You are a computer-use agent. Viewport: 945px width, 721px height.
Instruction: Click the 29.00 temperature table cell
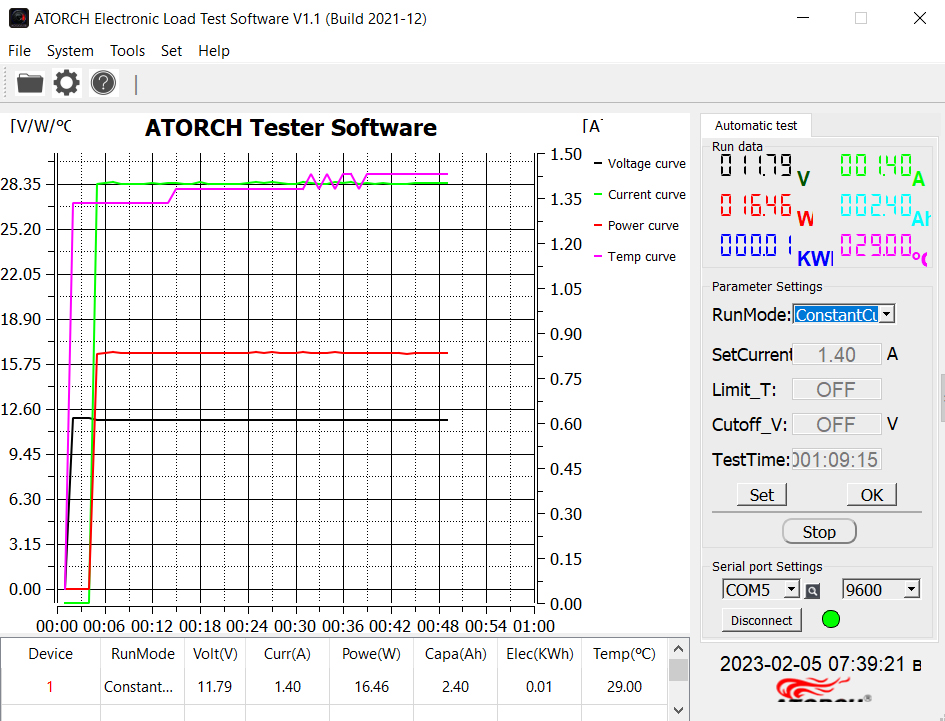click(x=624, y=687)
